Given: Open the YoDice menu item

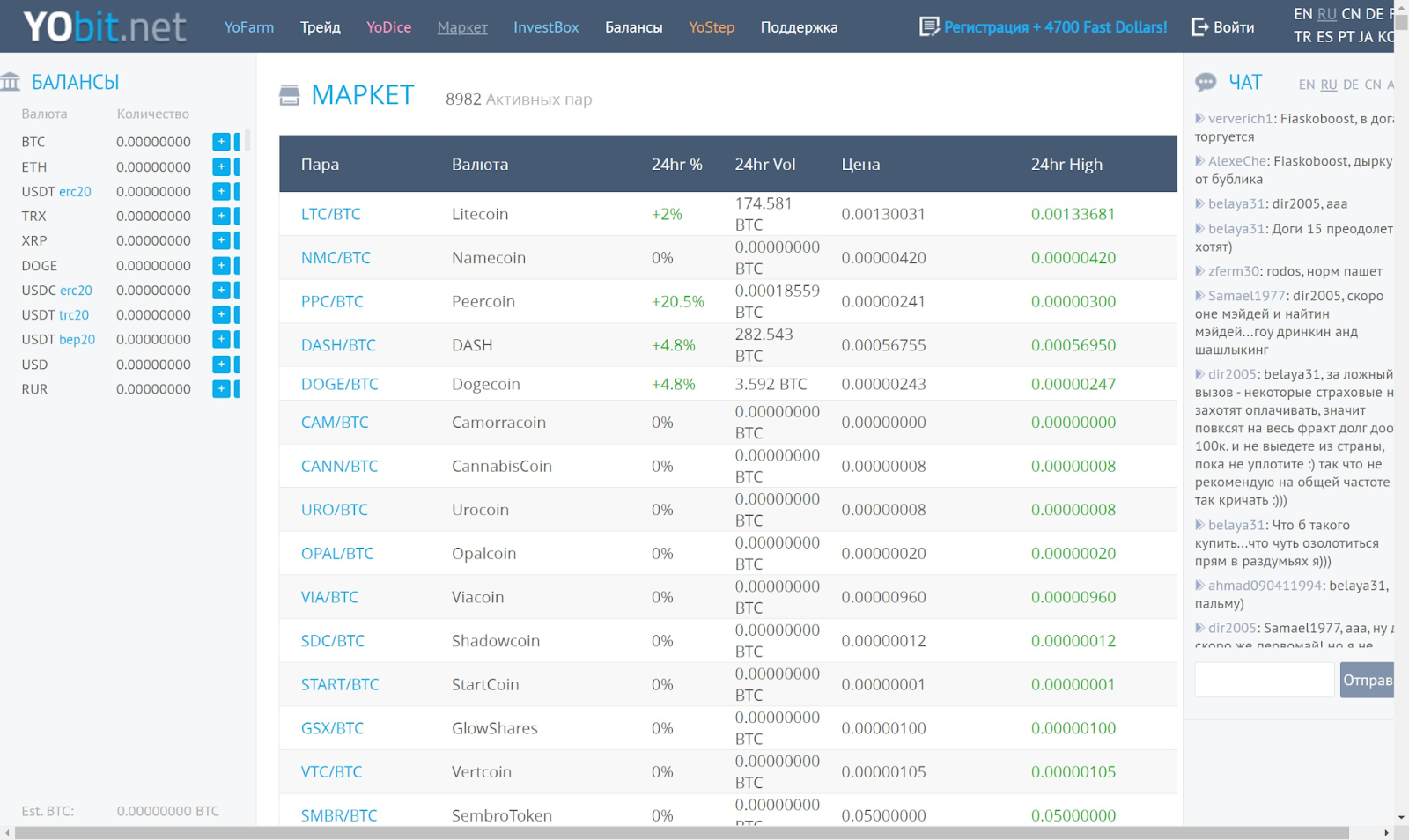Looking at the screenshot, I should click(389, 27).
